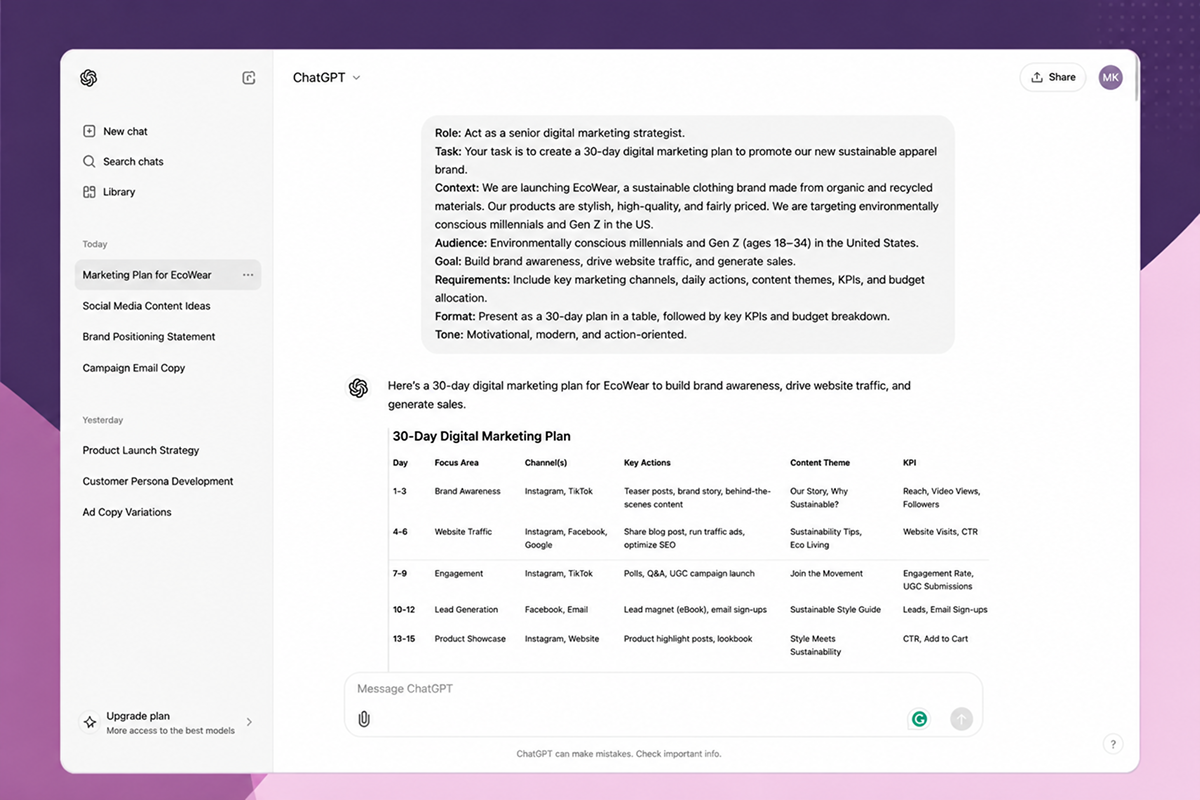Click the Key Actions column header
1200x800 pixels.
click(x=647, y=463)
